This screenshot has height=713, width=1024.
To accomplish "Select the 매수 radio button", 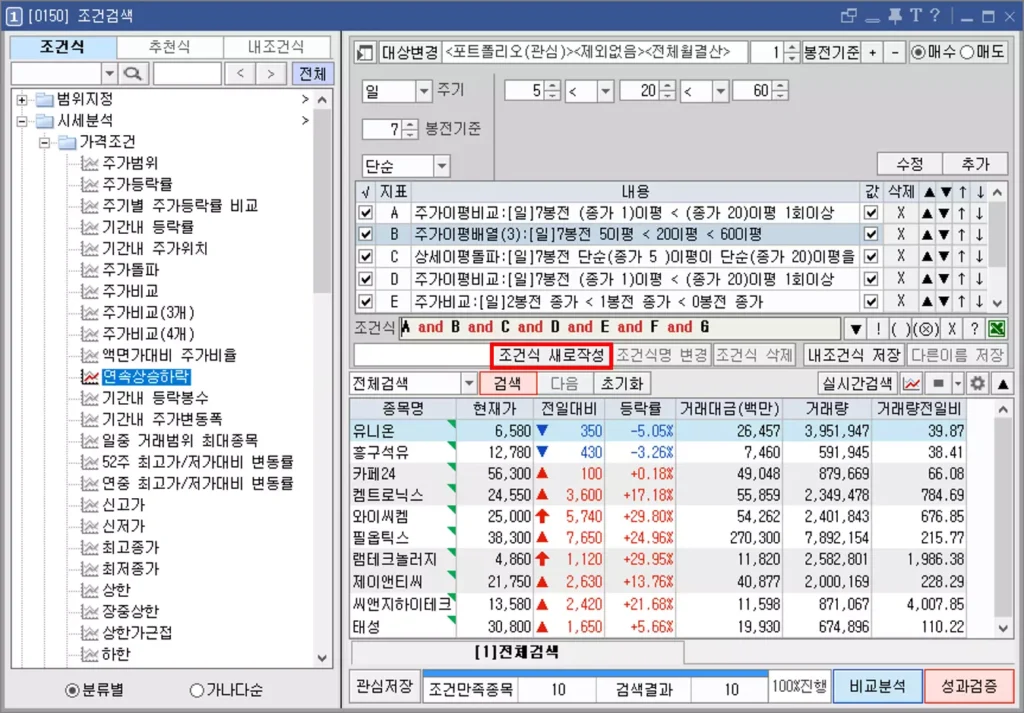I will [x=918, y=53].
